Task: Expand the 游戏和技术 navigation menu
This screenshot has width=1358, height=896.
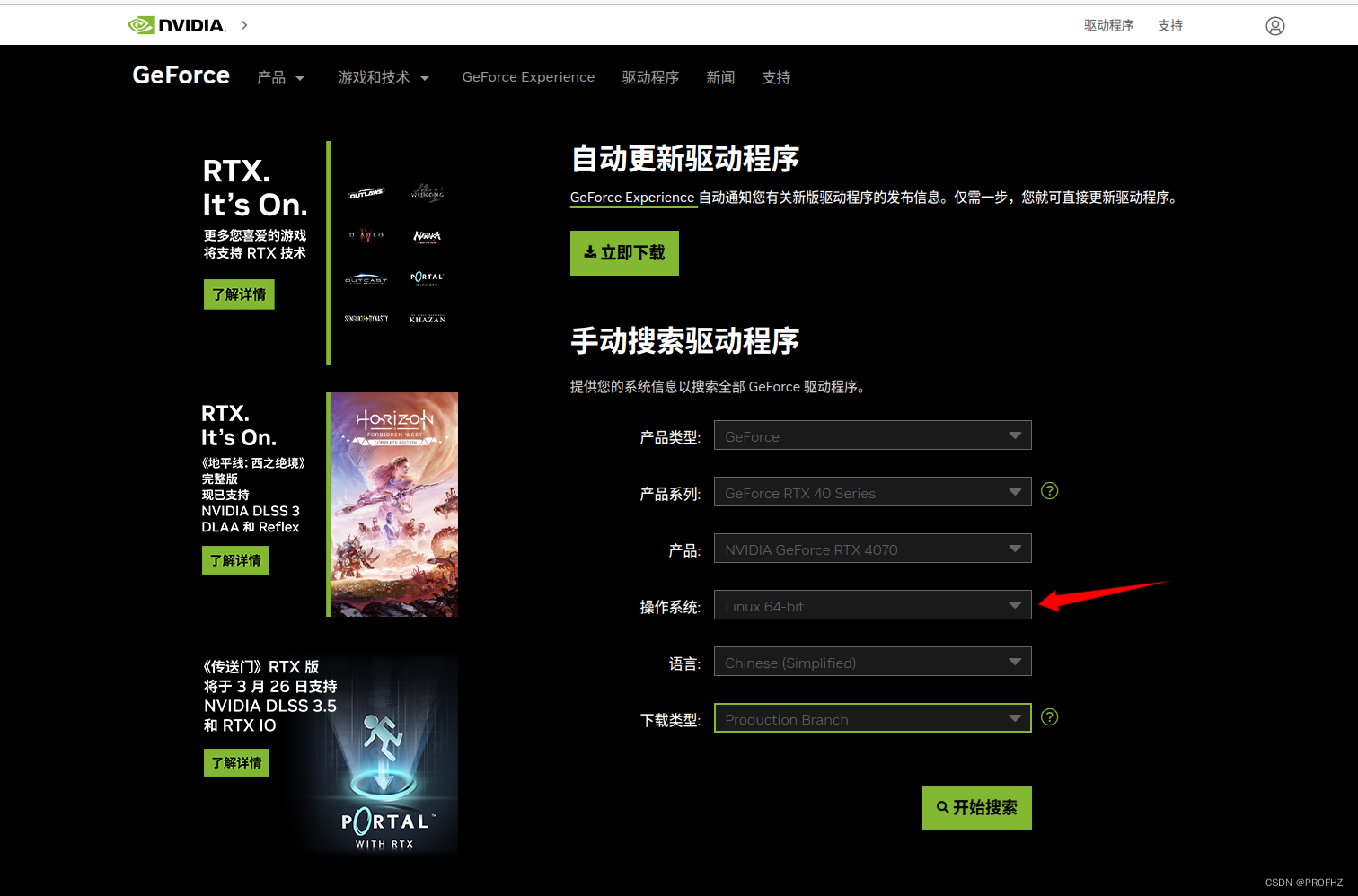Action: [x=384, y=78]
